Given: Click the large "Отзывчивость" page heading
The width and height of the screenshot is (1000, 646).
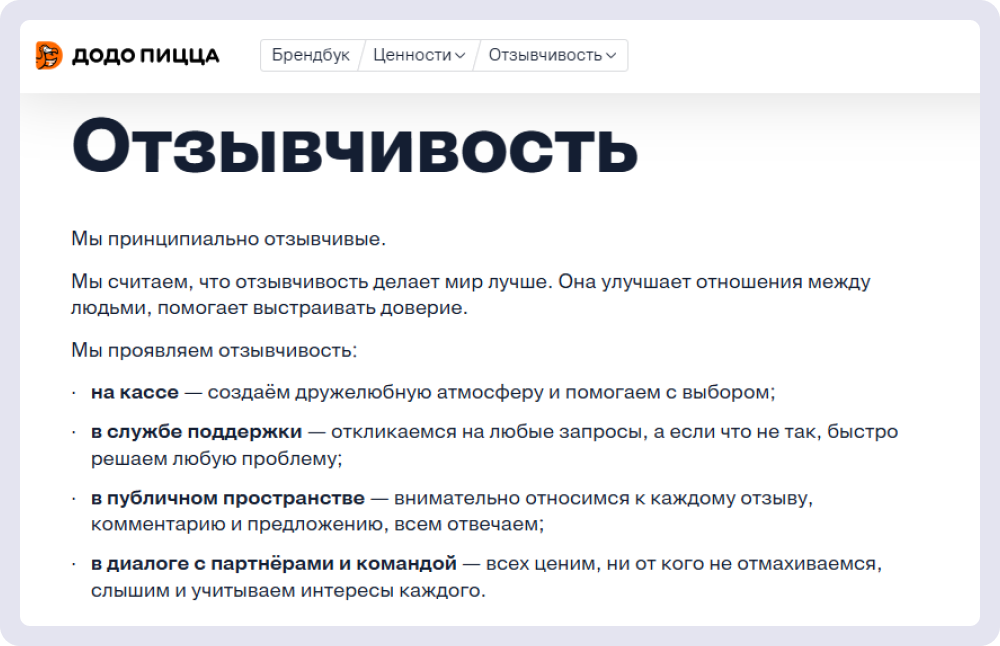Looking at the screenshot, I should 355,147.
